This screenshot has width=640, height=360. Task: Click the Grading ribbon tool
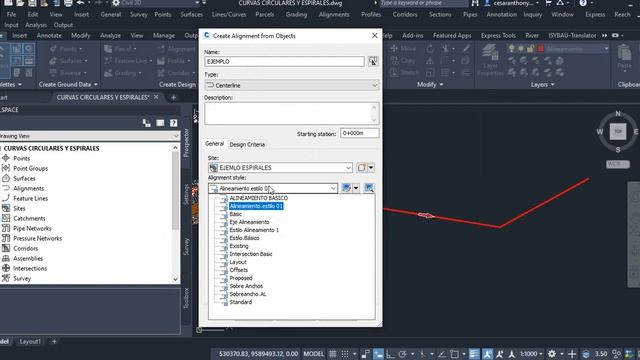pos(123,73)
